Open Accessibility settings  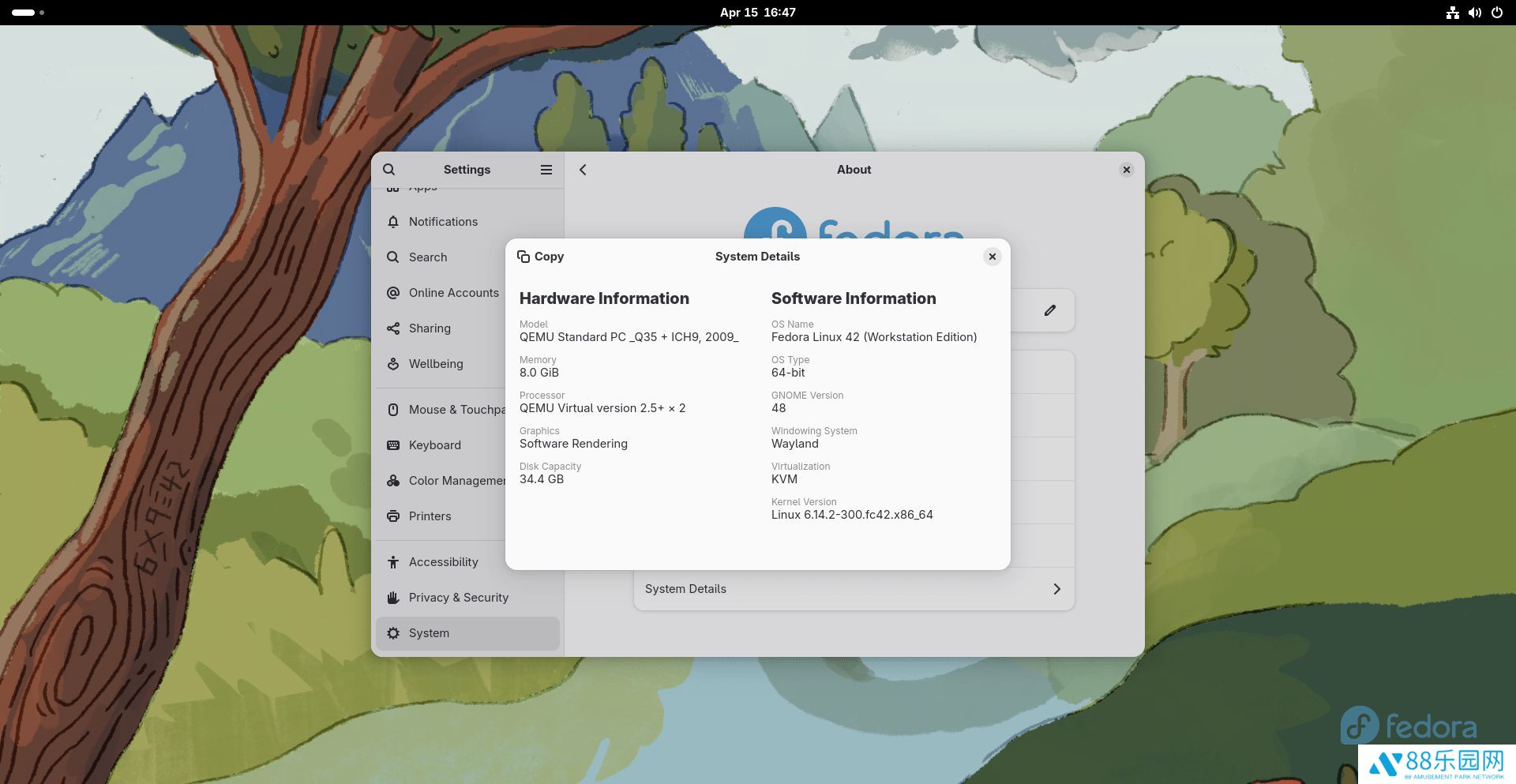point(443,562)
